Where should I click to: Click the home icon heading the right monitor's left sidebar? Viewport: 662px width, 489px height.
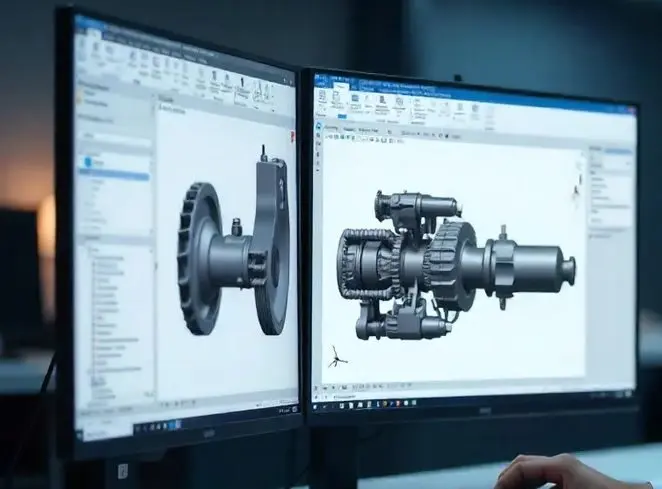pos(319,126)
